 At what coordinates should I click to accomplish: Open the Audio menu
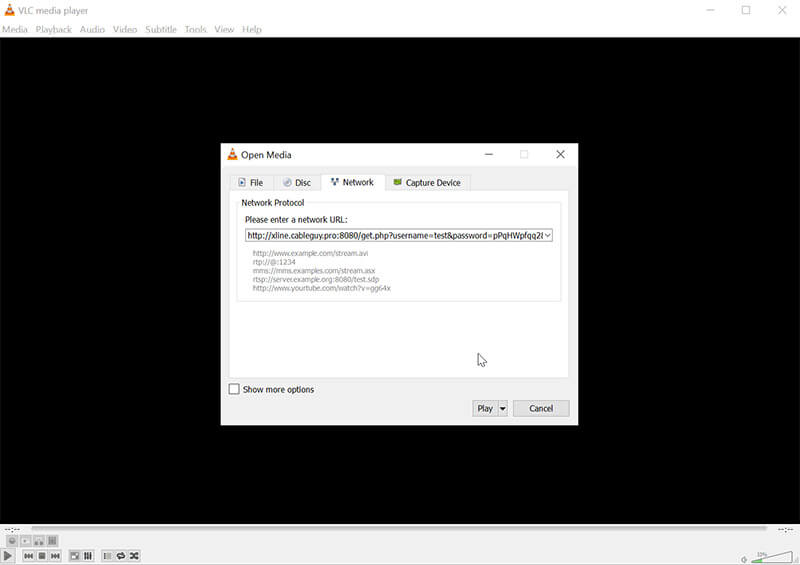(92, 30)
